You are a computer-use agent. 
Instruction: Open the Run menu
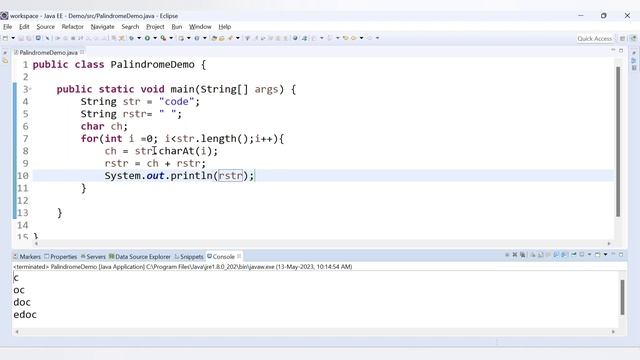177,27
